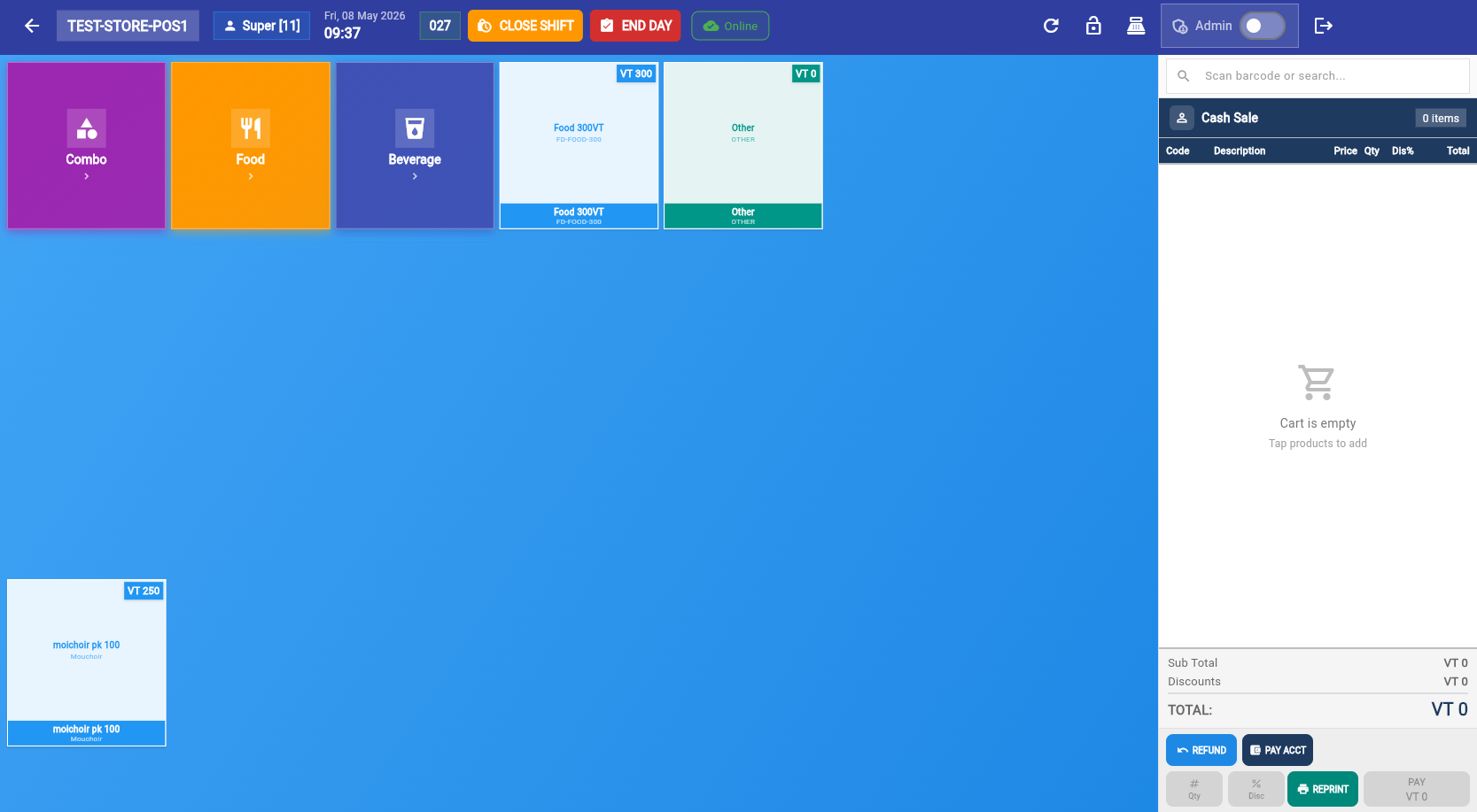Expand Beverage category chevron
This screenshot has height=812, width=1477.
coord(415,176)
